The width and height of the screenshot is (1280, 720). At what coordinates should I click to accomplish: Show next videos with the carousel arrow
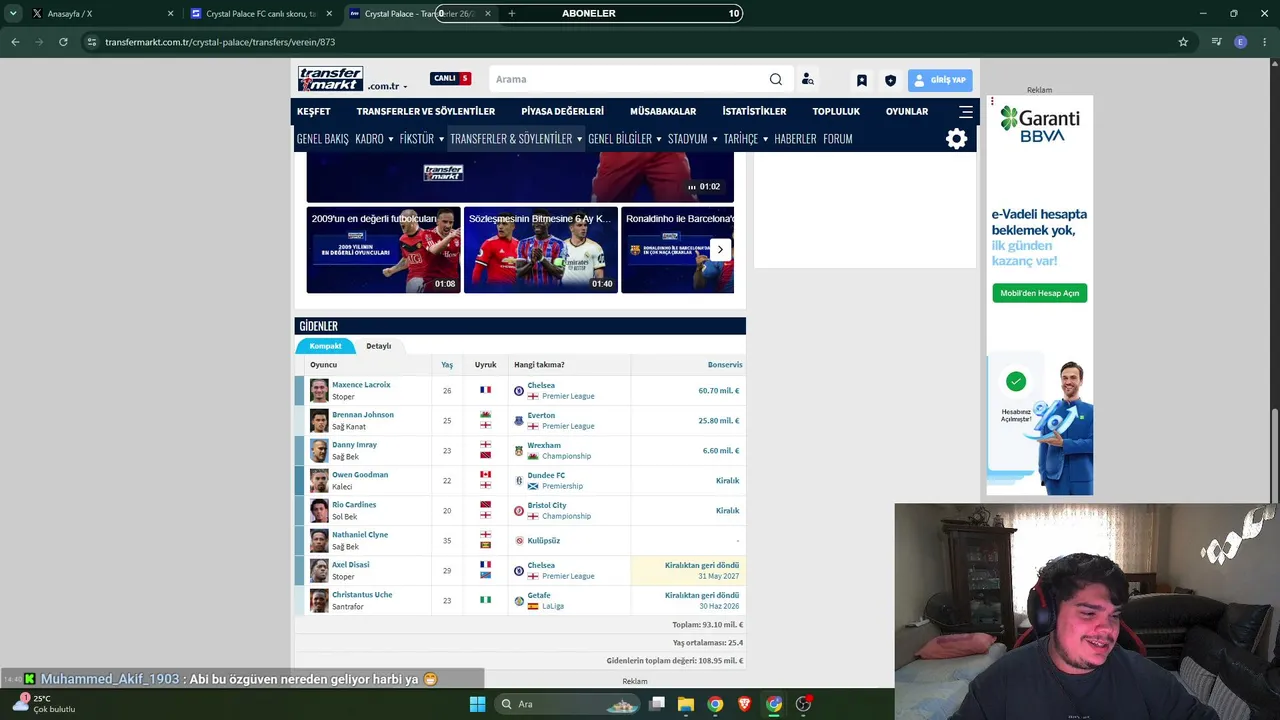pos(720,250)
